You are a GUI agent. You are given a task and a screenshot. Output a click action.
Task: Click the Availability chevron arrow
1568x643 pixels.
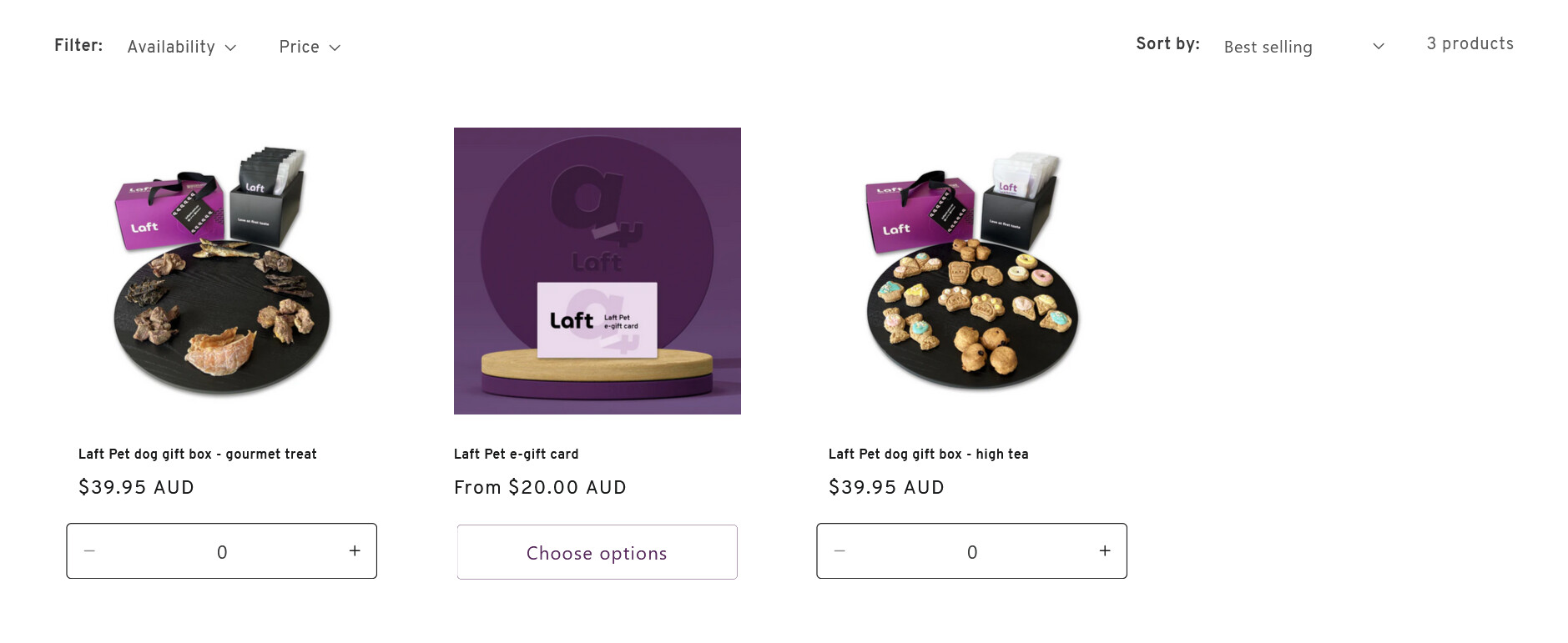point(231,48)
